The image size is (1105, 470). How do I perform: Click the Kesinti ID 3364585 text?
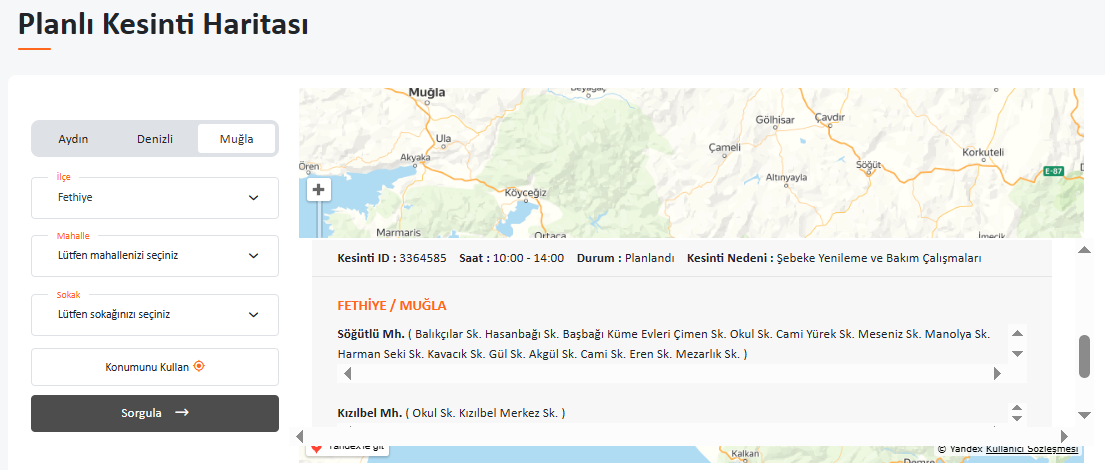[392, 258]
